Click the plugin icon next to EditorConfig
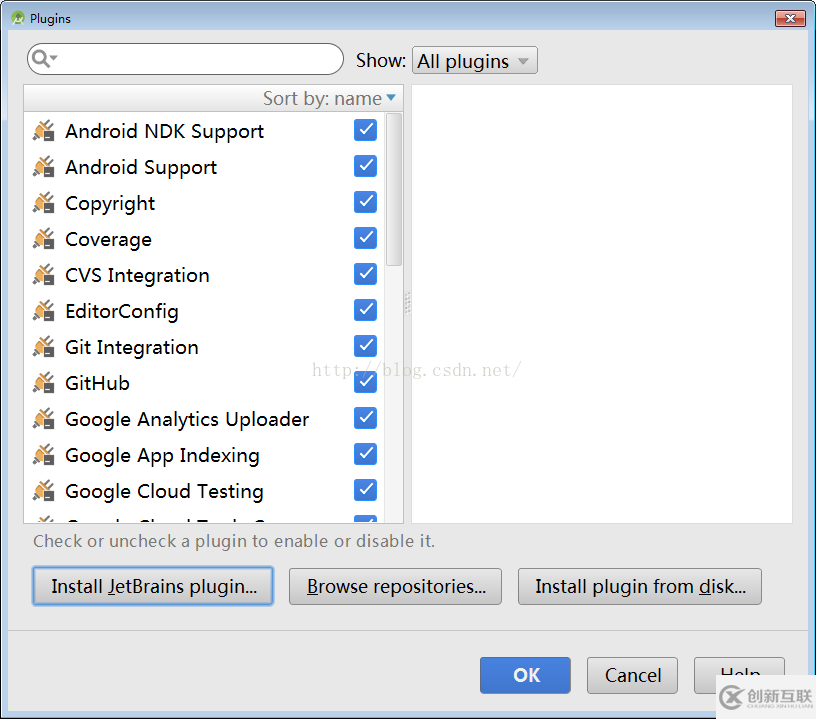The height and width of the screenshot is (719, 816). click(x=44, y=311)
